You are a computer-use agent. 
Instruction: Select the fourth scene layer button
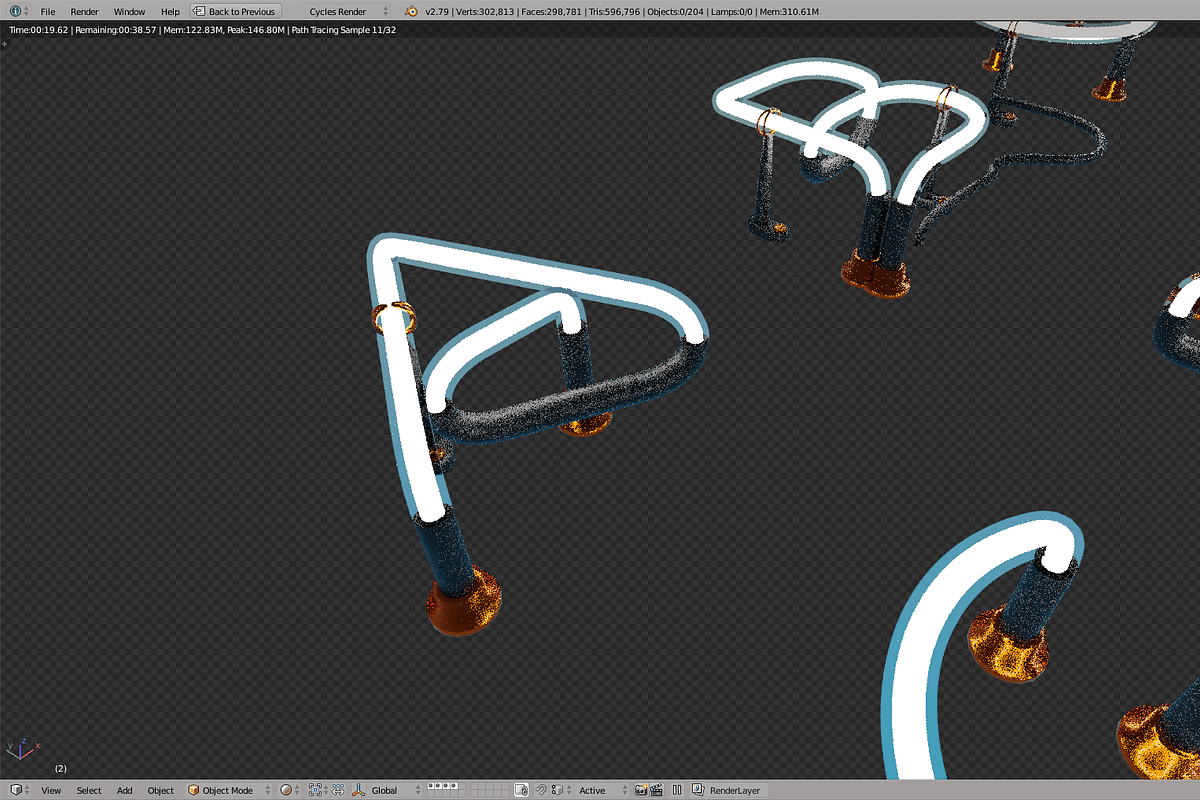(452, 786)
